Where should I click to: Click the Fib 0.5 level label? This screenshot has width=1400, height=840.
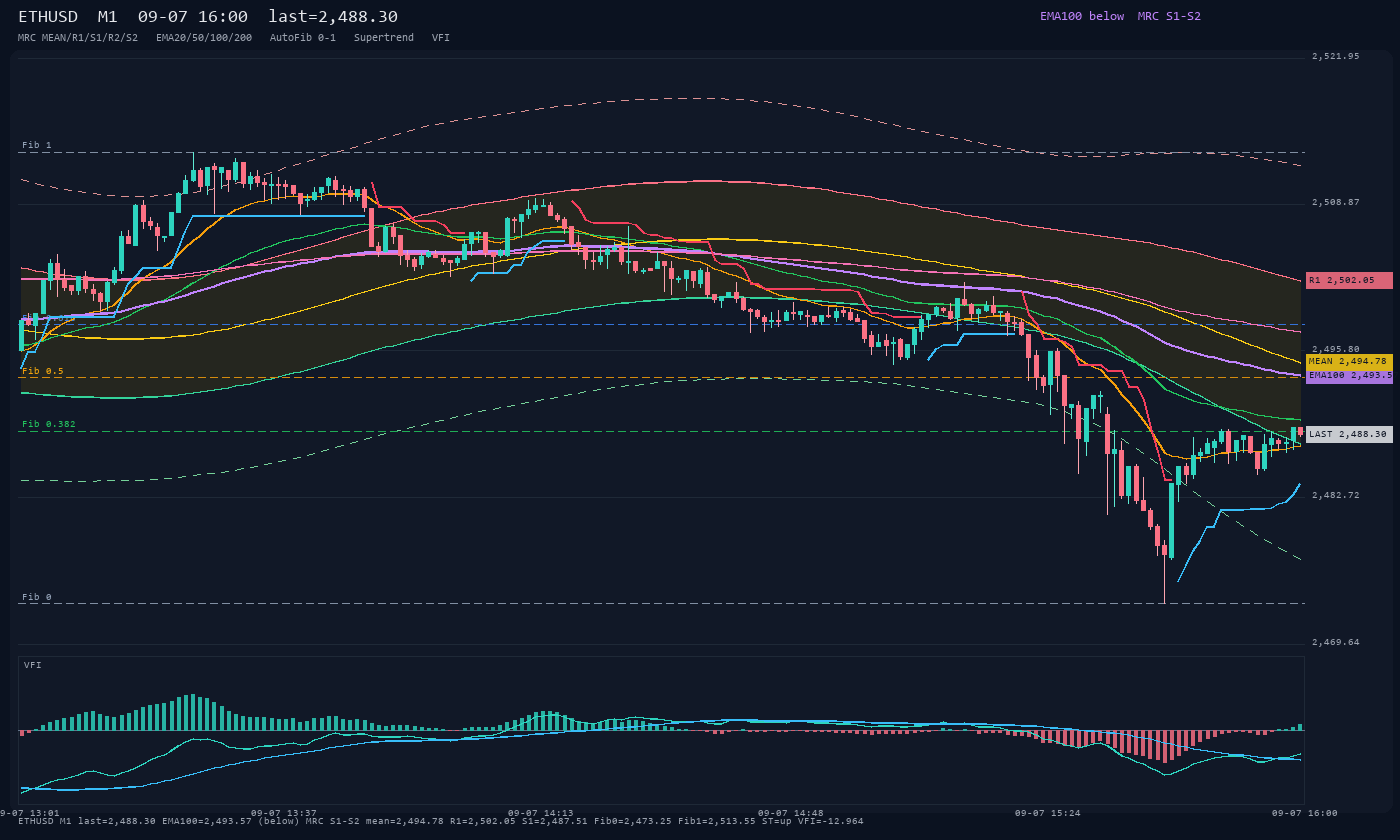[x=43, y=371]
